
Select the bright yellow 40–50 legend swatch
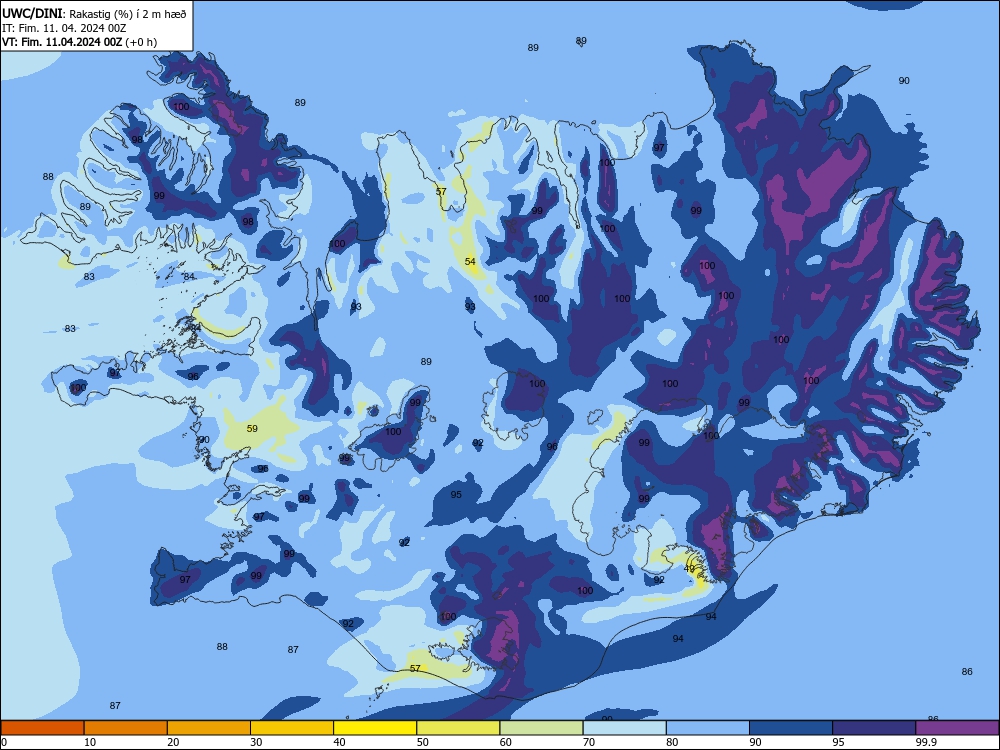tap(375, 728)
